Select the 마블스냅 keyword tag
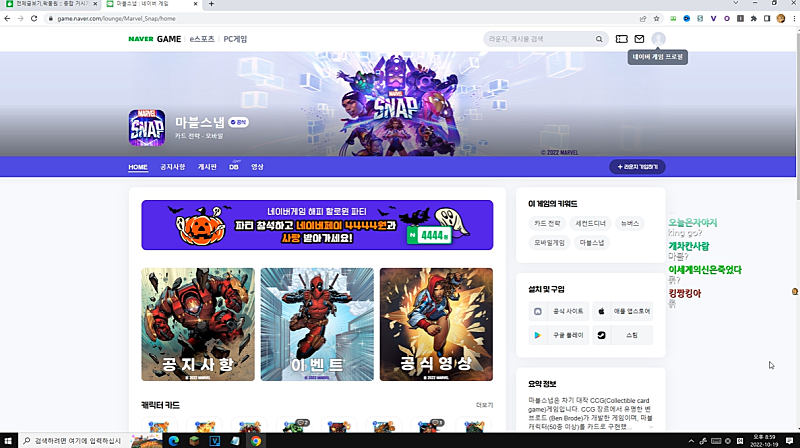This screenshot has width=800, height=448. (592, 243)
